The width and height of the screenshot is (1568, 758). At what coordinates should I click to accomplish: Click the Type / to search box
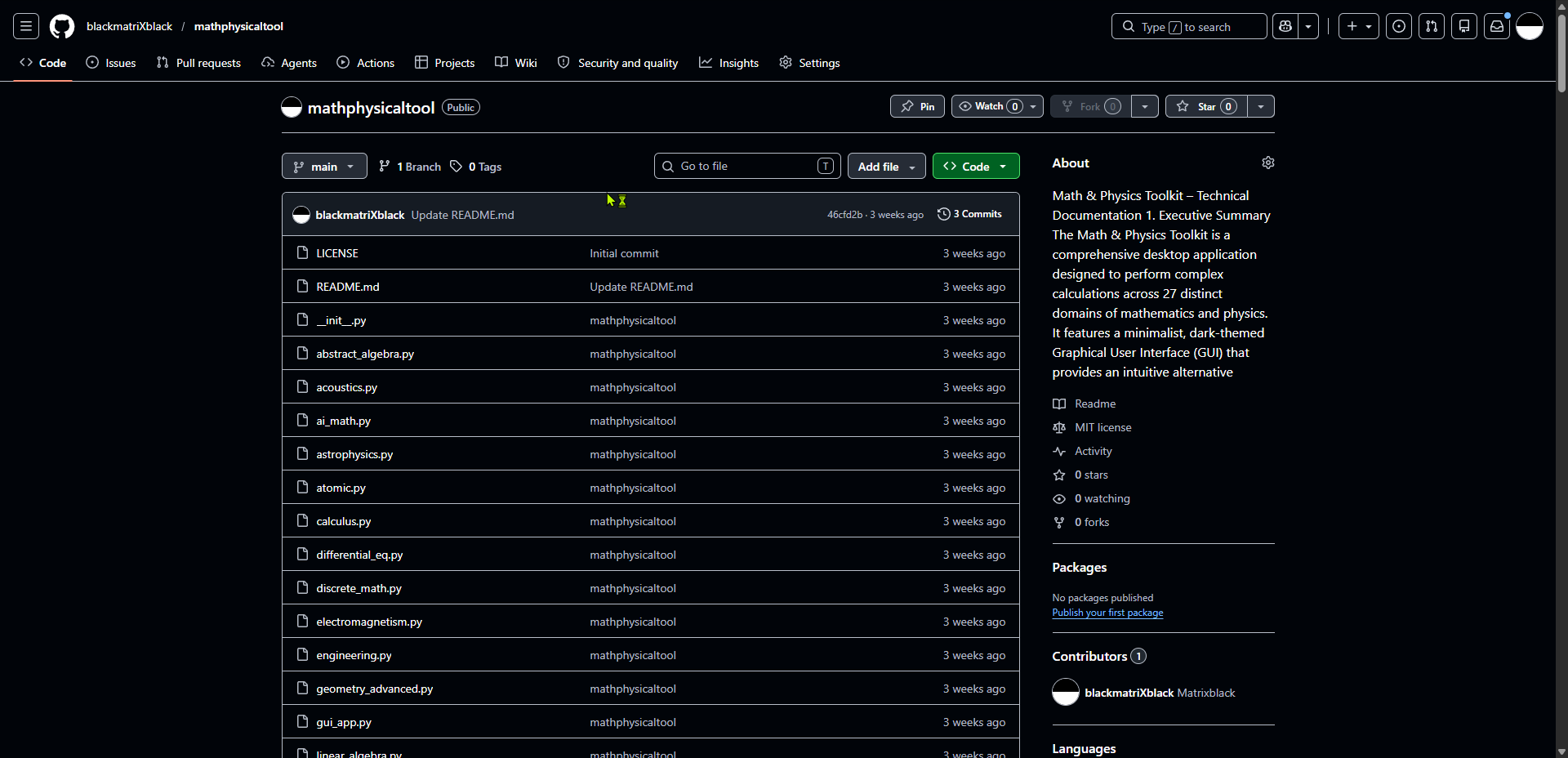pos(1189,26)
